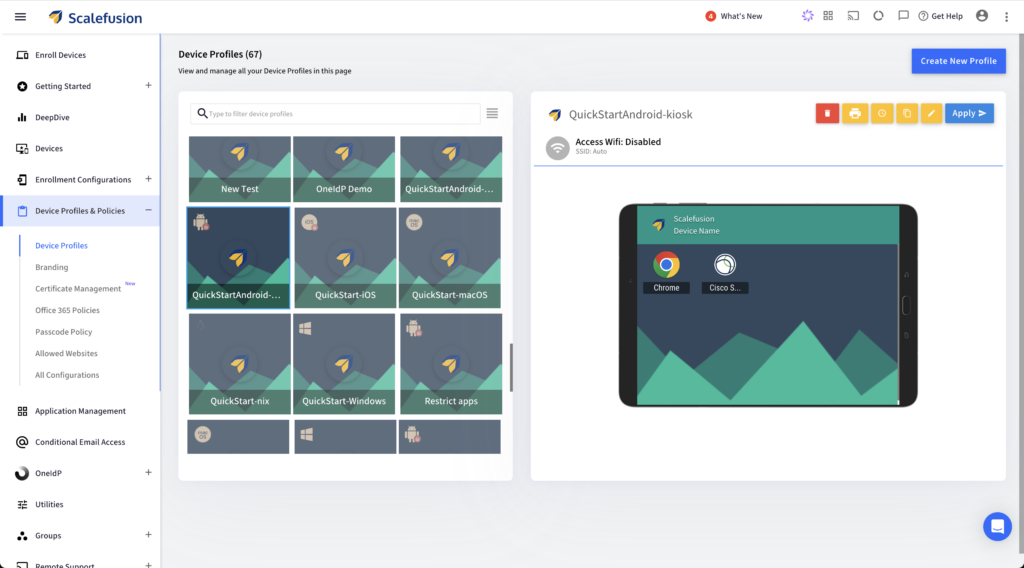
Task: Open Certificate Management submenu item
Action: point(78,289)
